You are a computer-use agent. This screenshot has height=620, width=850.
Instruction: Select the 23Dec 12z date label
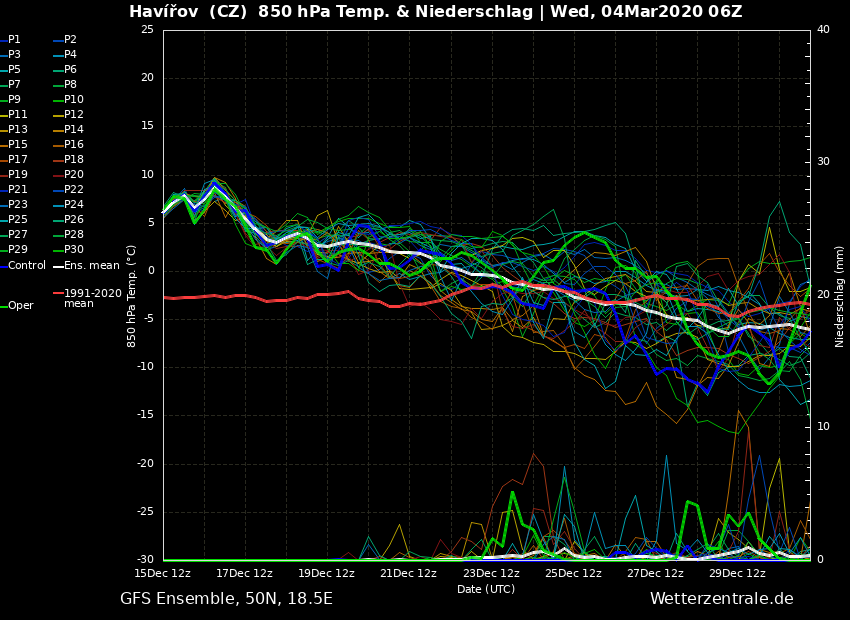491,573
